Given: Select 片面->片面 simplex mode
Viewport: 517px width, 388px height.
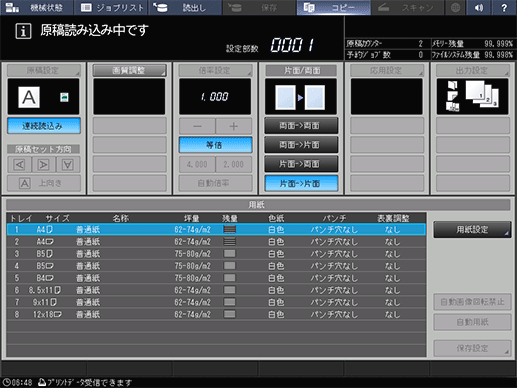Looking at the screenshot, I should point(301,183).
